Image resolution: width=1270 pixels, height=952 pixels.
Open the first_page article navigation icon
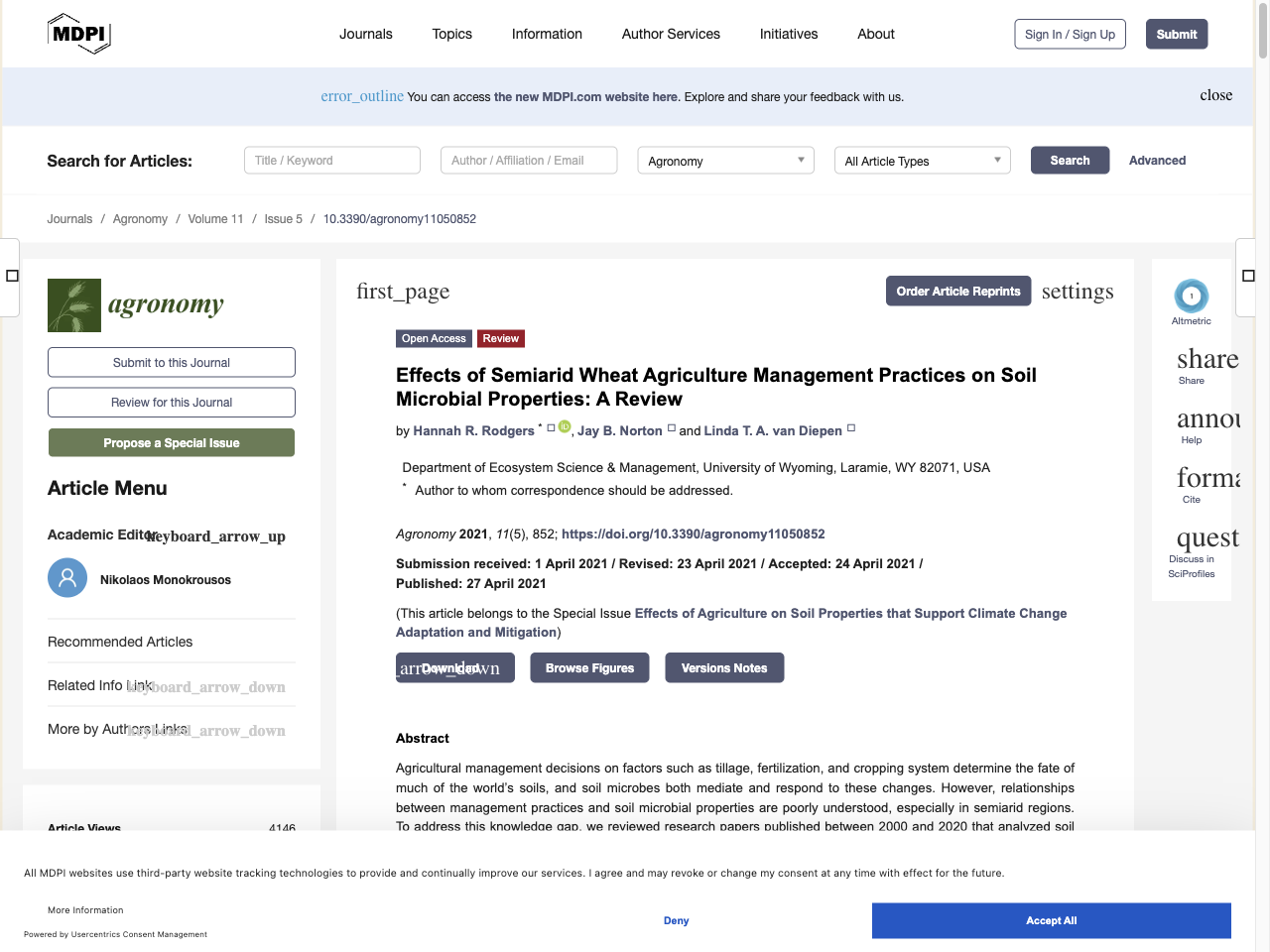(402, 291)
